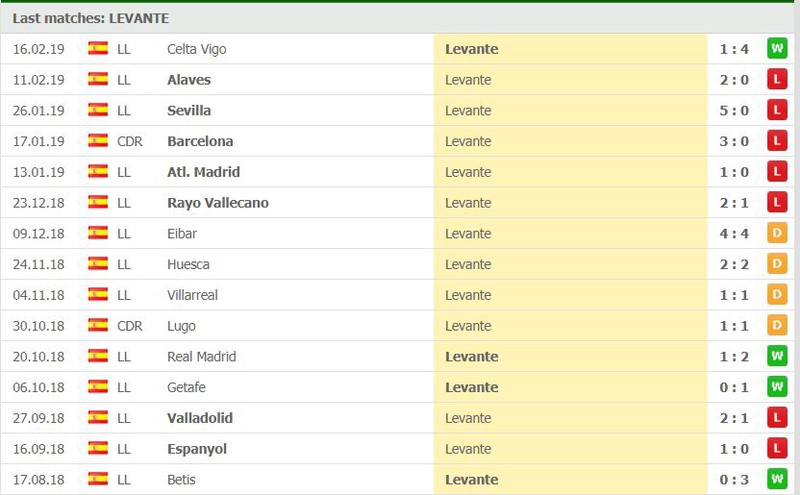Click the green W badge for Celta Vigo match
800x495 pixels.
(777, 49)
